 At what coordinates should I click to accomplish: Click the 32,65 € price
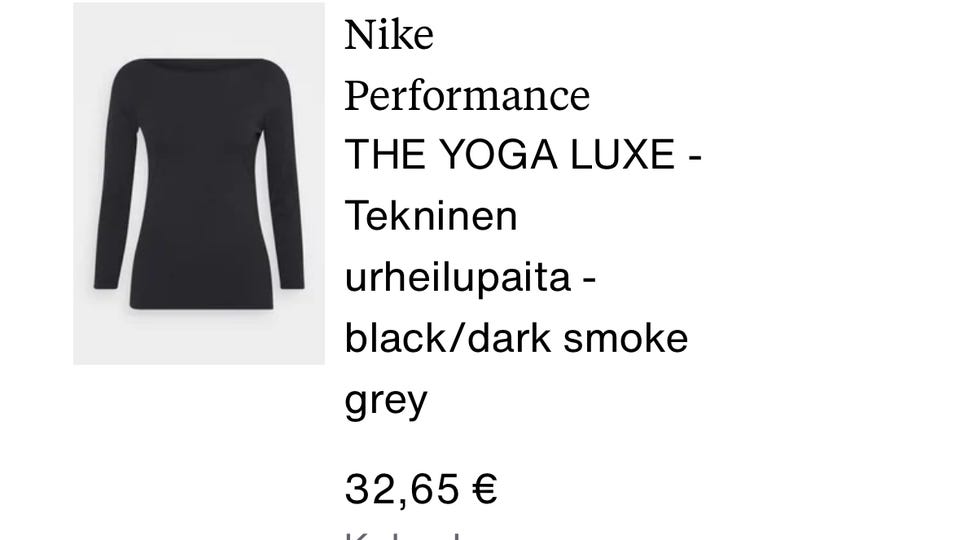[421, 489]
